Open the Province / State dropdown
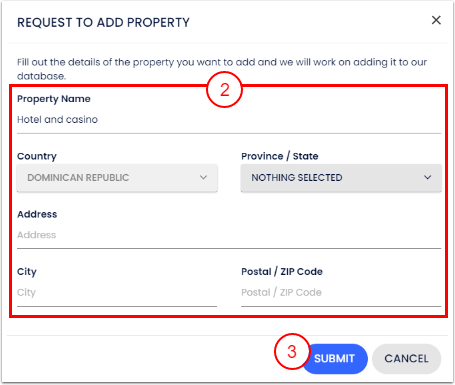Viewport: 455px width, 385px height. [x=341, y=178]
